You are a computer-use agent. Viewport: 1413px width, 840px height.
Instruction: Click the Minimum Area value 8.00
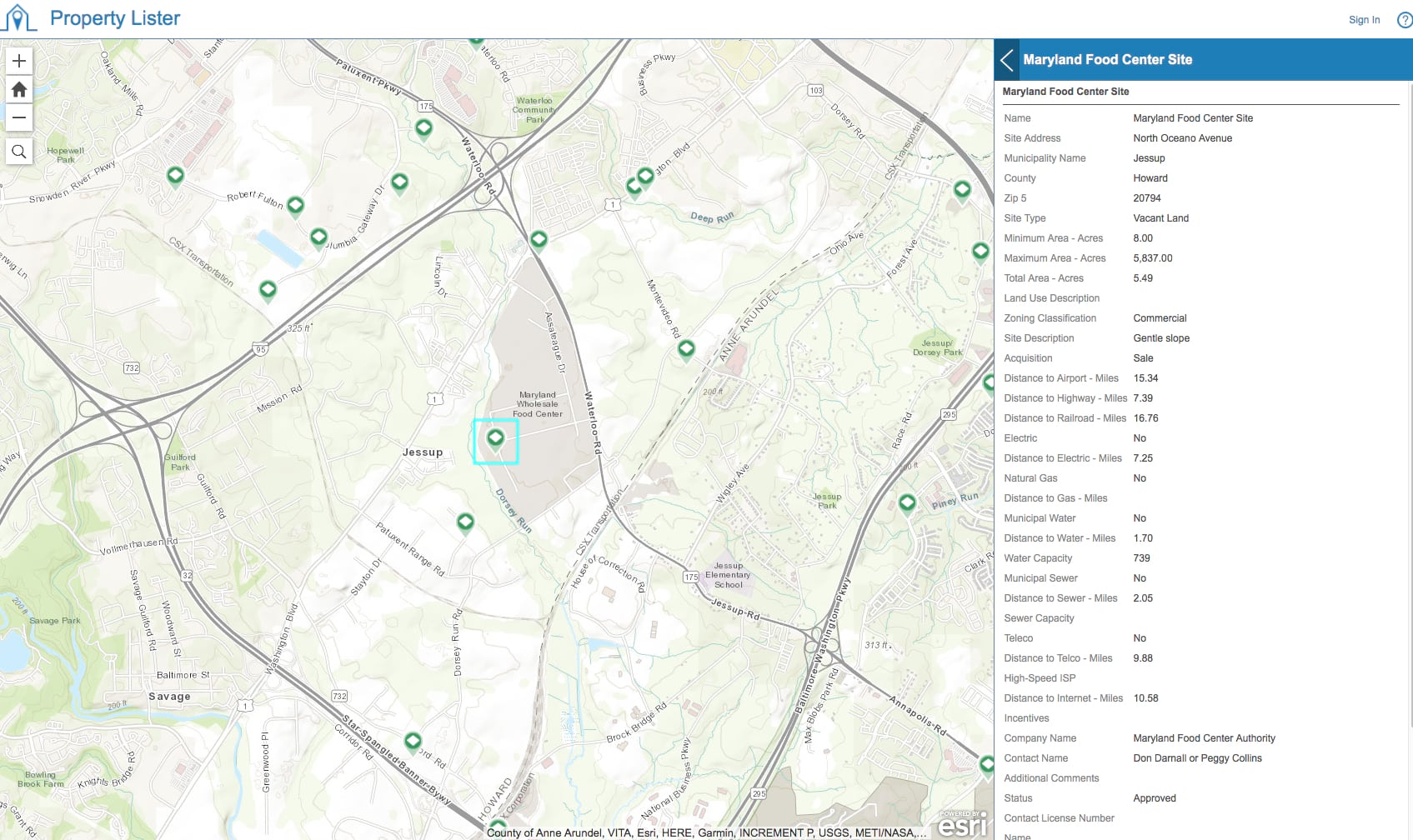click(x=1143, y=238)
